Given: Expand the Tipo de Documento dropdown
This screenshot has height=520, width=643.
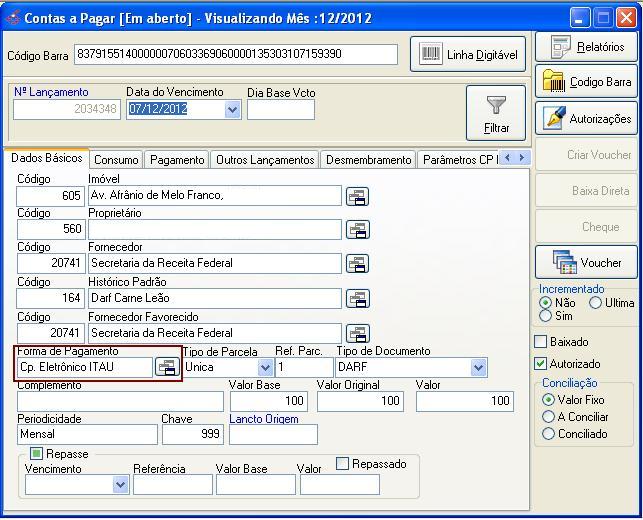Looking at the screenshot, I should tap(478, 368).
